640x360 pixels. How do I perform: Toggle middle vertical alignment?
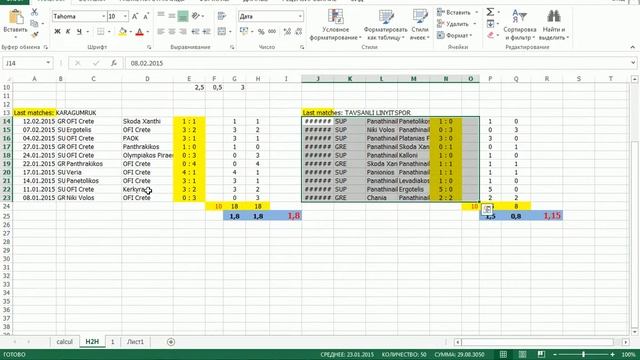coord(172,16)
